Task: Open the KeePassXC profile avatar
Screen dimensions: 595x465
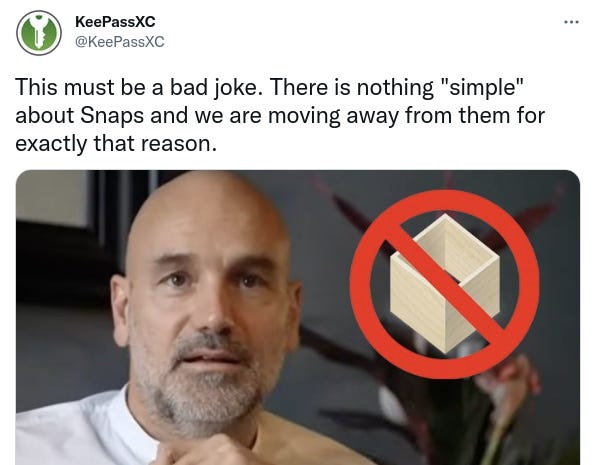Action: tap(39, 33)
